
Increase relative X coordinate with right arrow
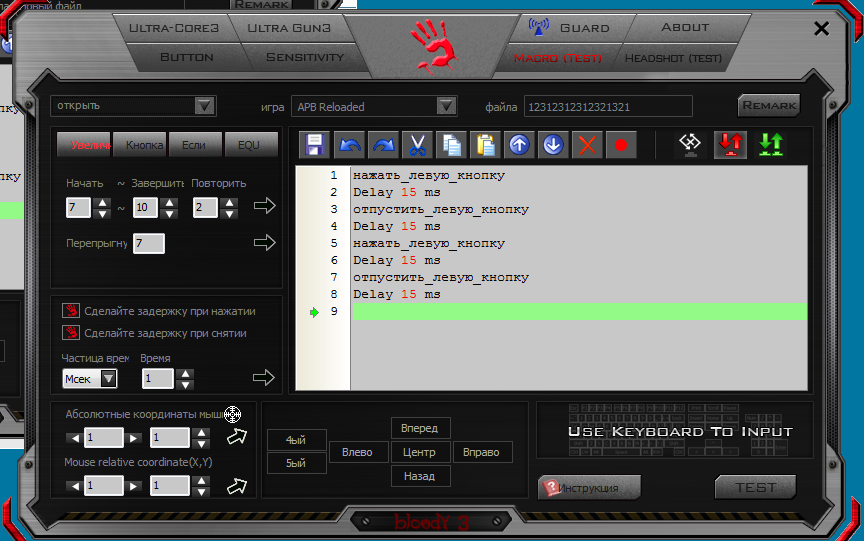pyautogui.click(x=132, y=486)
